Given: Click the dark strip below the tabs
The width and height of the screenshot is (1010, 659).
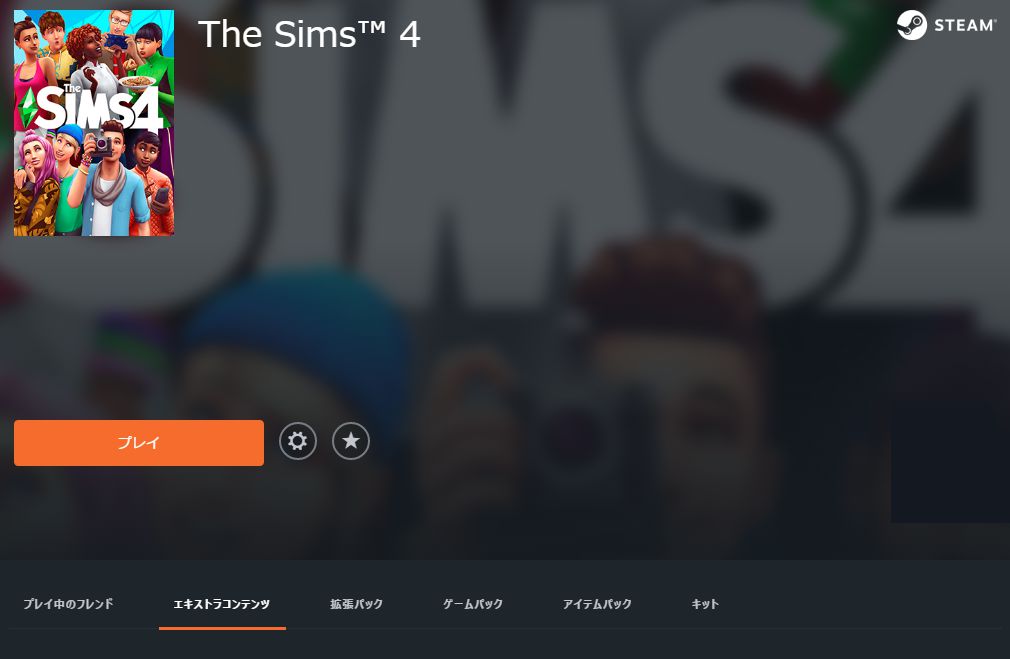Looking at the screenshot, I should pos(505,644).
